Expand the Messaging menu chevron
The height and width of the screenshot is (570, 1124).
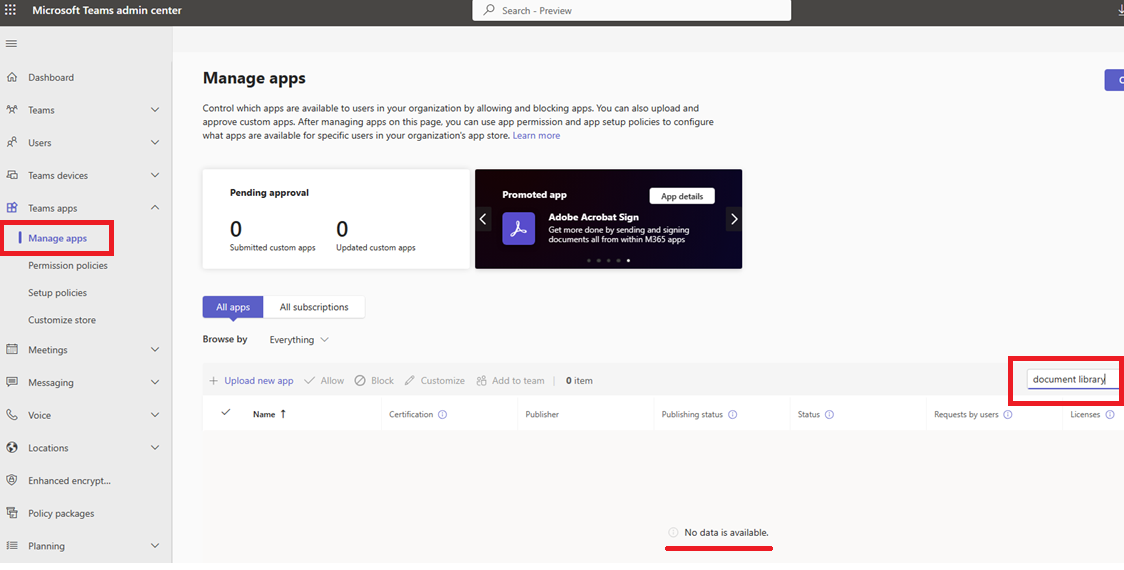(155, 382)
